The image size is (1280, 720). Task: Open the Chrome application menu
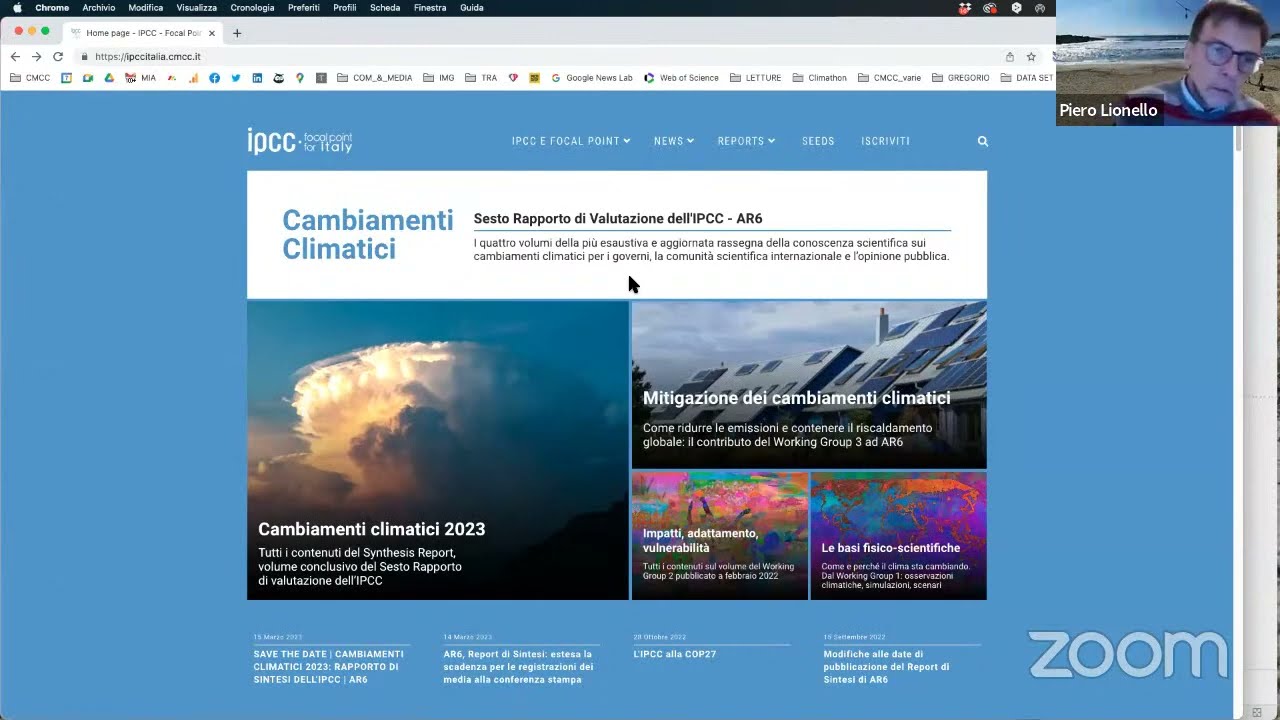(x=52, y=7)
